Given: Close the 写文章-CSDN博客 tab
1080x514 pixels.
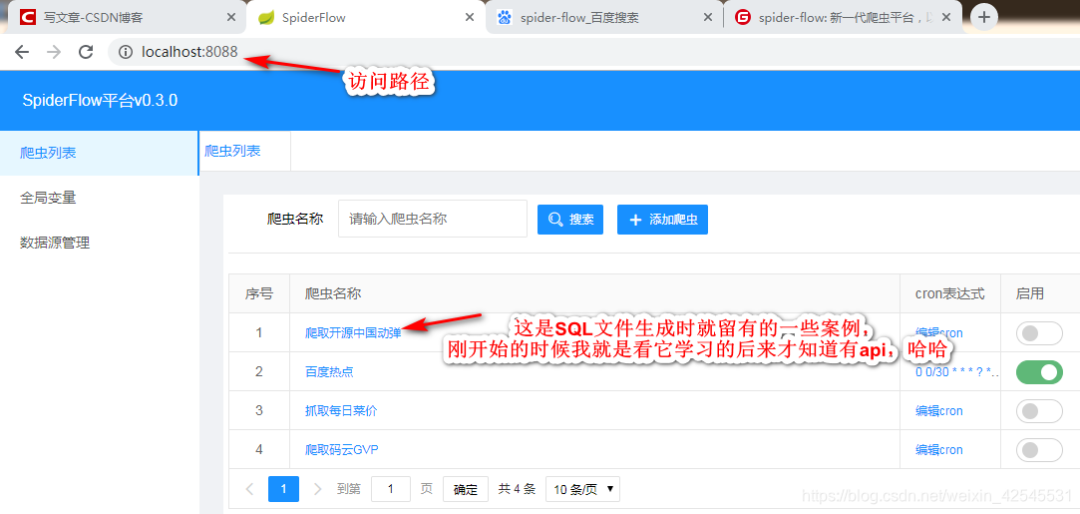Looking at the screenshot, I should coord(230,18).
